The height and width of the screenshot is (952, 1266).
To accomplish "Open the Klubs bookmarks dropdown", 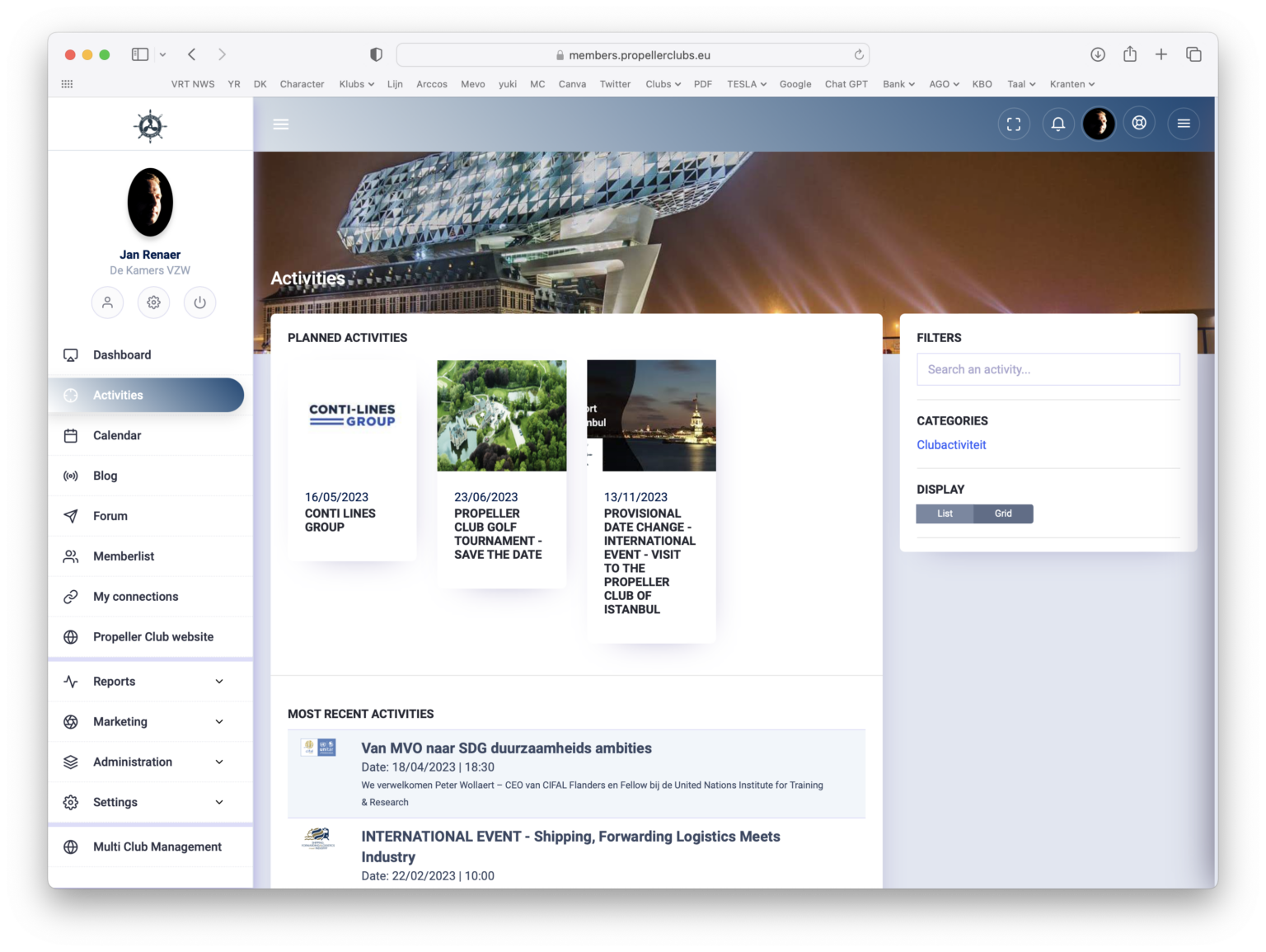I will pos(357,84).
